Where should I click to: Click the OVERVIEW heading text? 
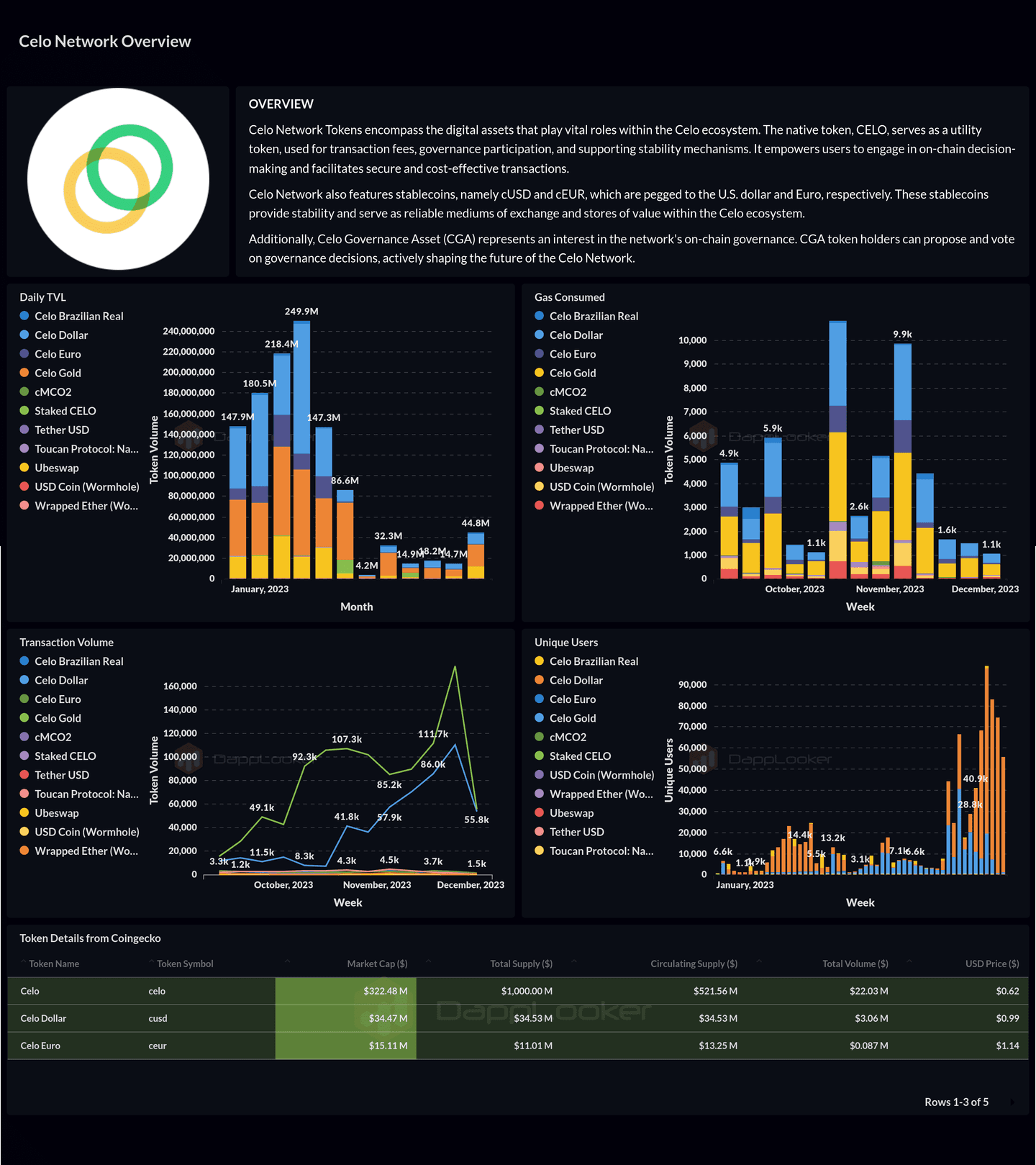pos(281,104)
